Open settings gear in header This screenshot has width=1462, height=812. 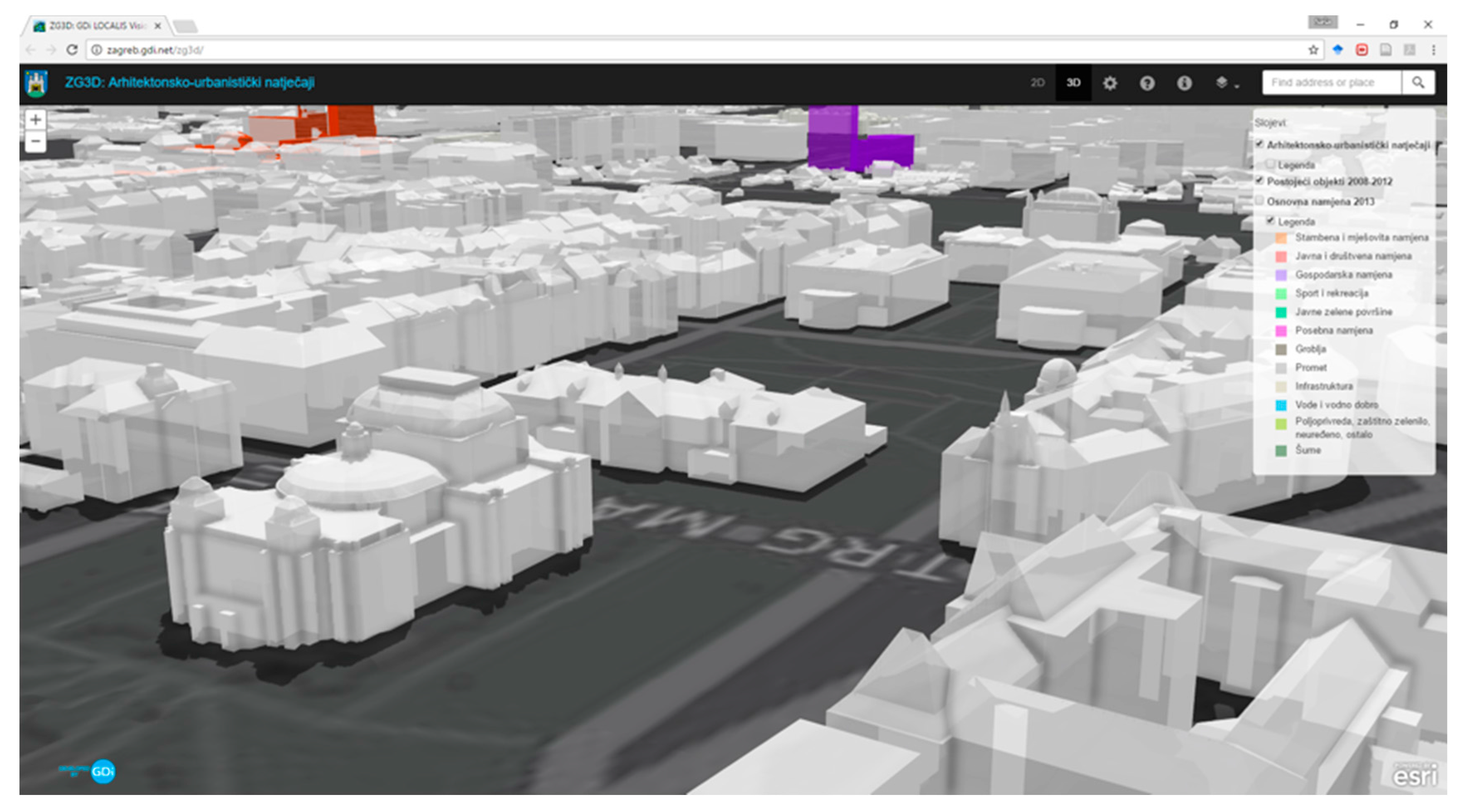tap(1109, 83)
